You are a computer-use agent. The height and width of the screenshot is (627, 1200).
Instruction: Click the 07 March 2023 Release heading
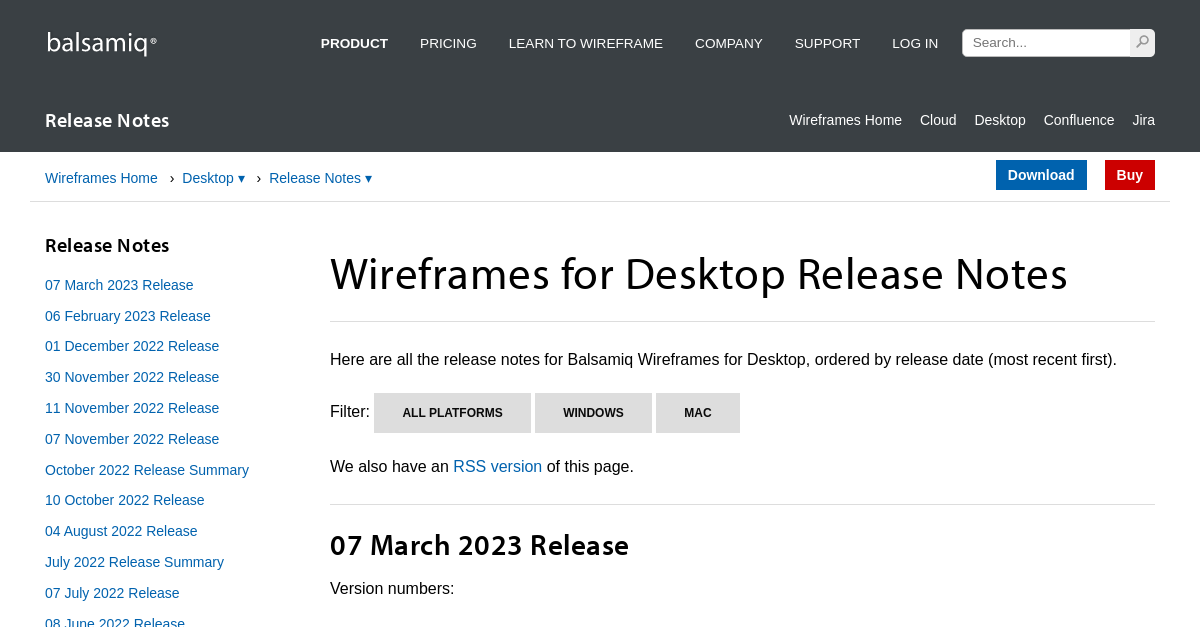479,546
